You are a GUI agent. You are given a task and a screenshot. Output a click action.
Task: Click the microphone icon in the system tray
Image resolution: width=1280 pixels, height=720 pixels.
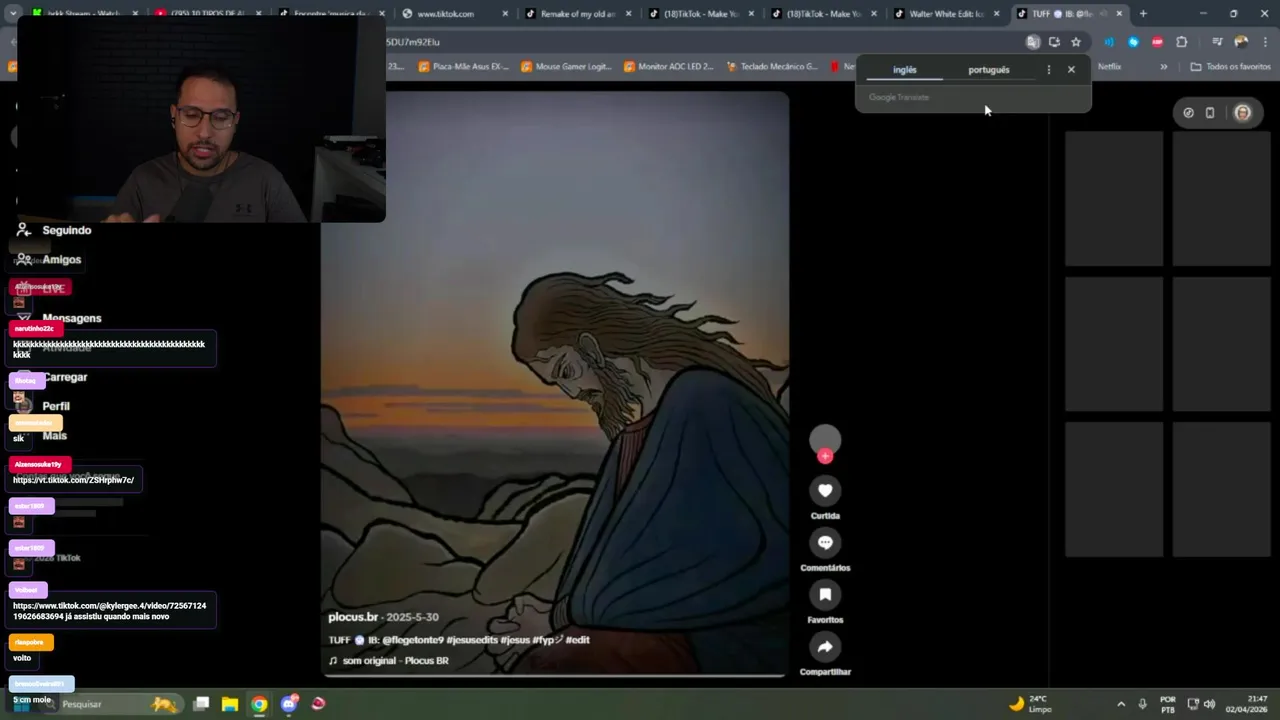click(1143, 704)
